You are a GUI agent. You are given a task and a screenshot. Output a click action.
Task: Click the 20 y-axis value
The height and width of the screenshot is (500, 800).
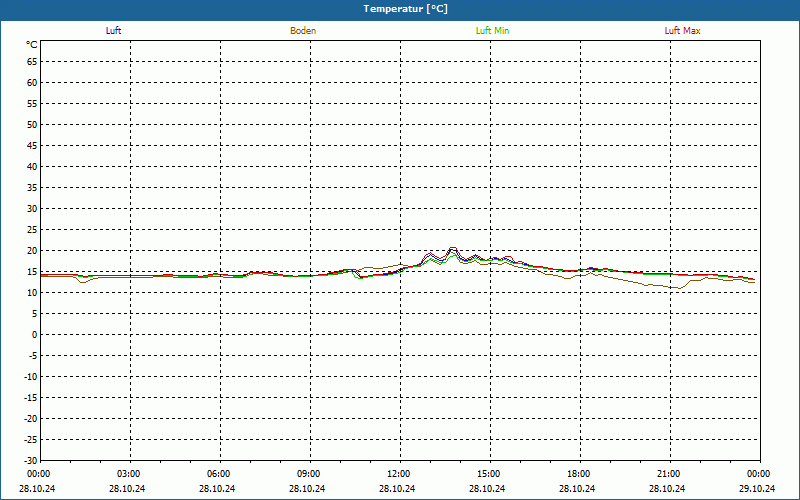(32, 251)
